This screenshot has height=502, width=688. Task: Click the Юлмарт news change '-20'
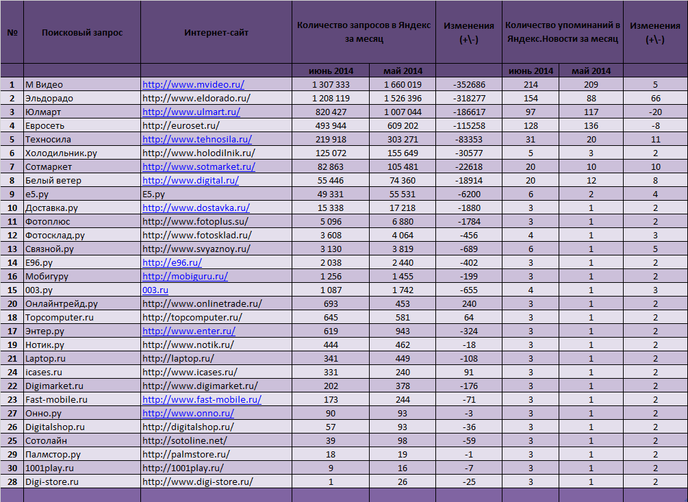tap(656, 112)
